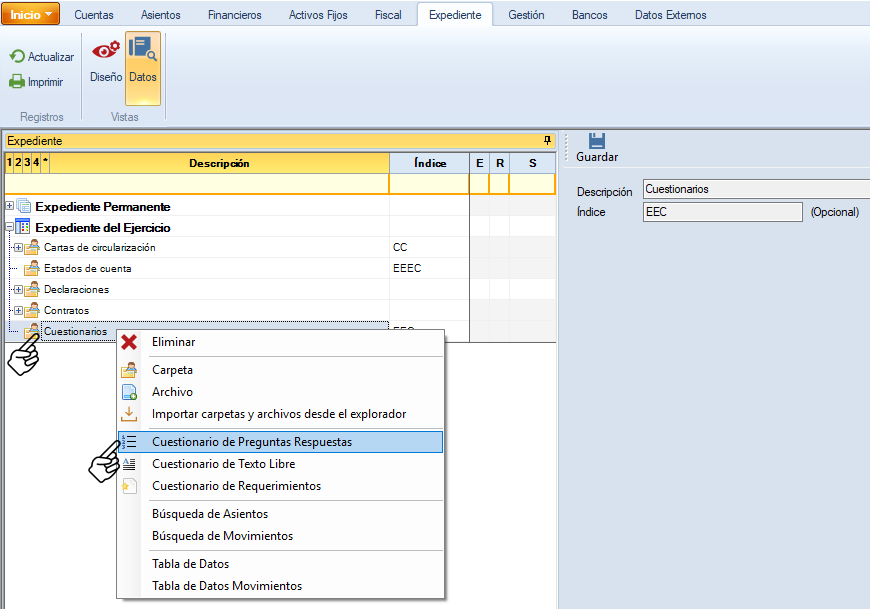Click the Índice column header

[428, 163]
